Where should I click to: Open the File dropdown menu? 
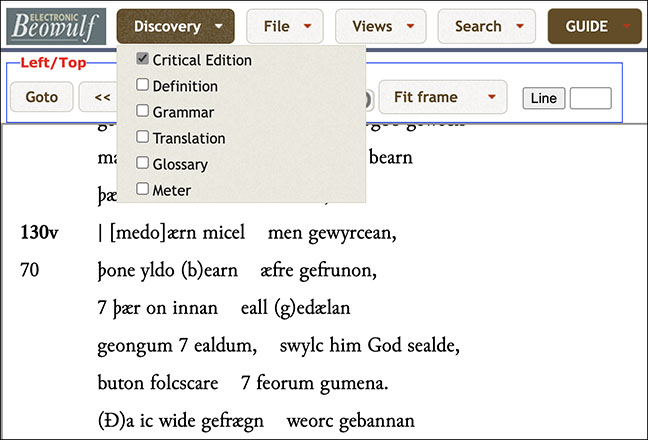[x=285, y=26]
